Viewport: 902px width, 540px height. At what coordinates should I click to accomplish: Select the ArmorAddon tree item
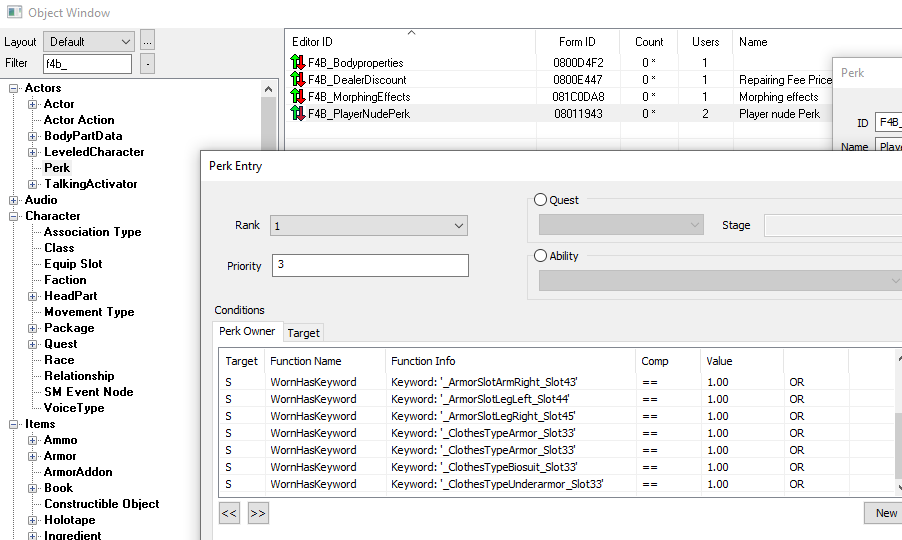coord(78,472)
